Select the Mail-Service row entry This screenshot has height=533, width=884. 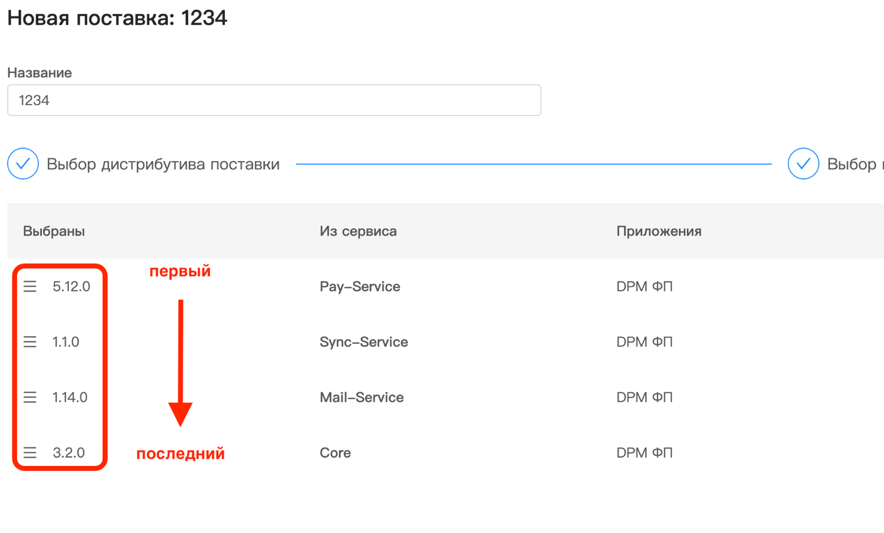[x=362, y=397]
